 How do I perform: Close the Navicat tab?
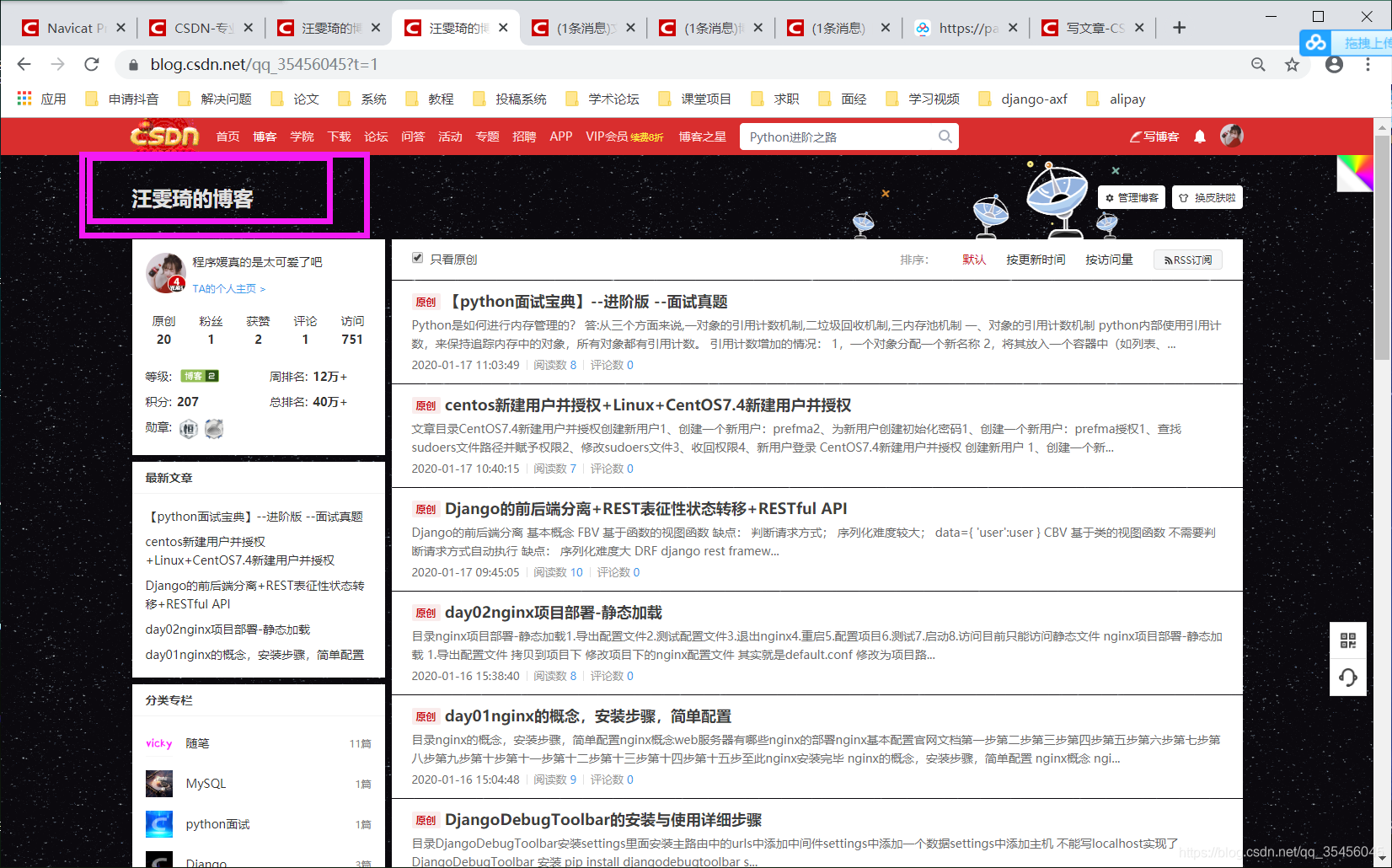coord(120,28)
